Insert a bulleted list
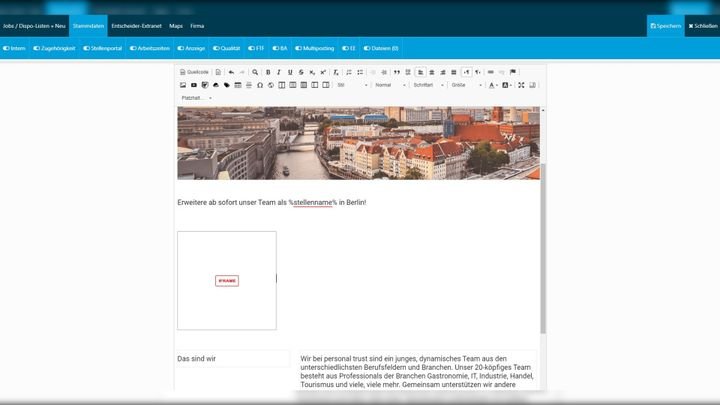This screenshot has height=405, width=720. (360, 72)
